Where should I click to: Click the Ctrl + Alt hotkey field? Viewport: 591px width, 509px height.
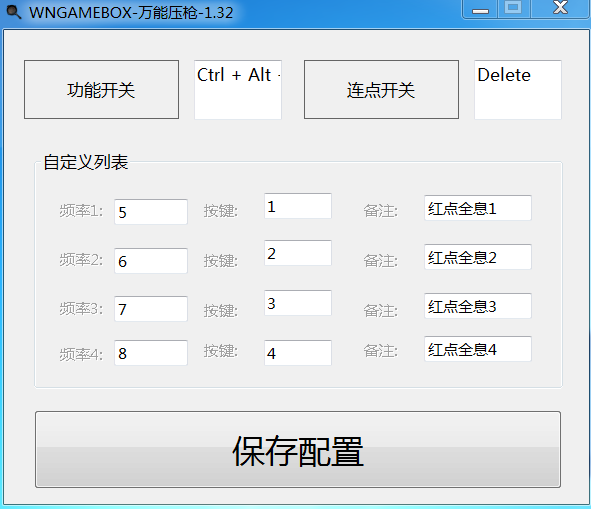238,90
